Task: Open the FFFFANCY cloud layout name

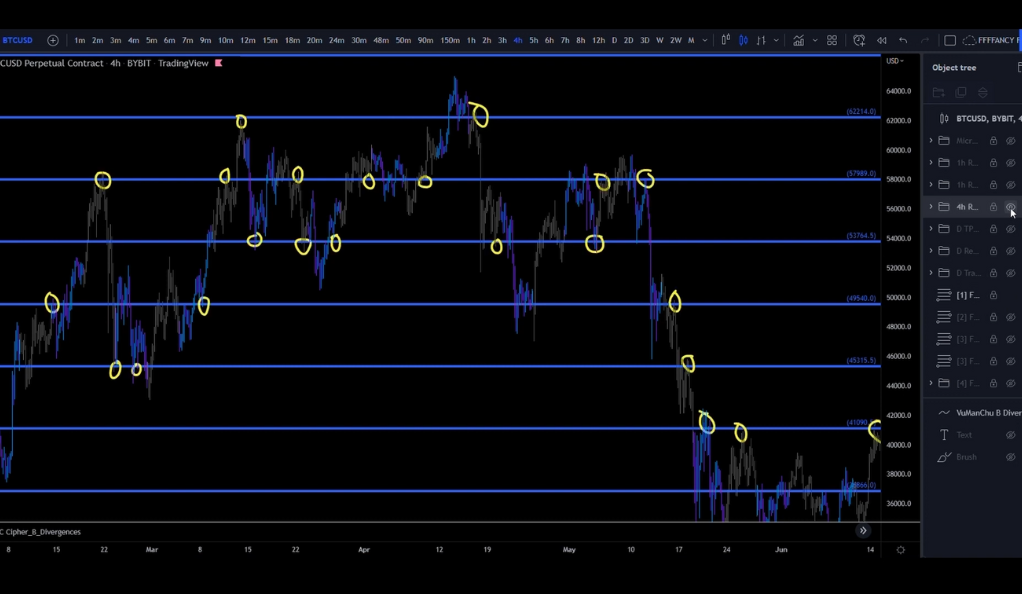Action: 992,40
